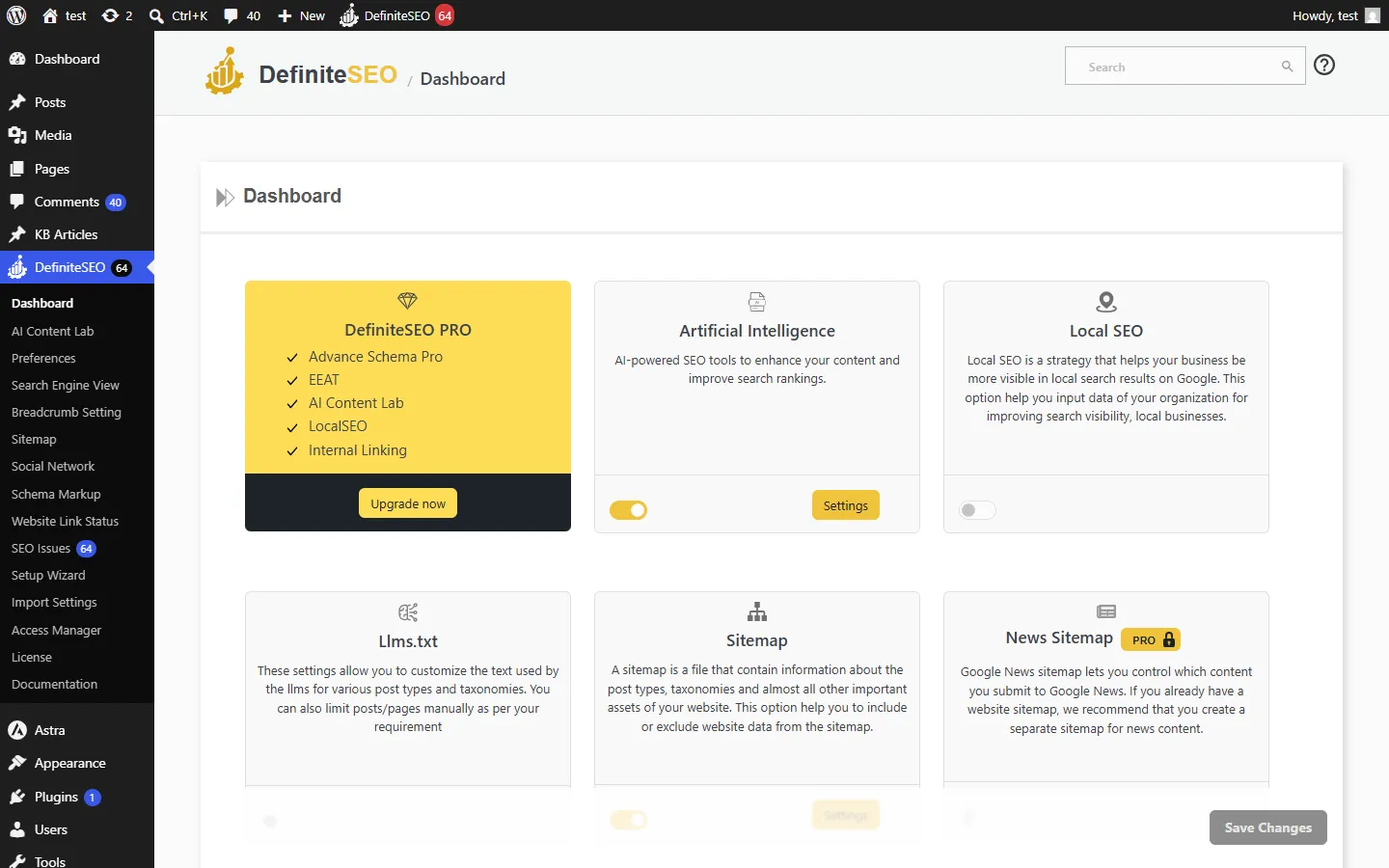Open License submenu item
1389x868 pixels.
point(32,657)
